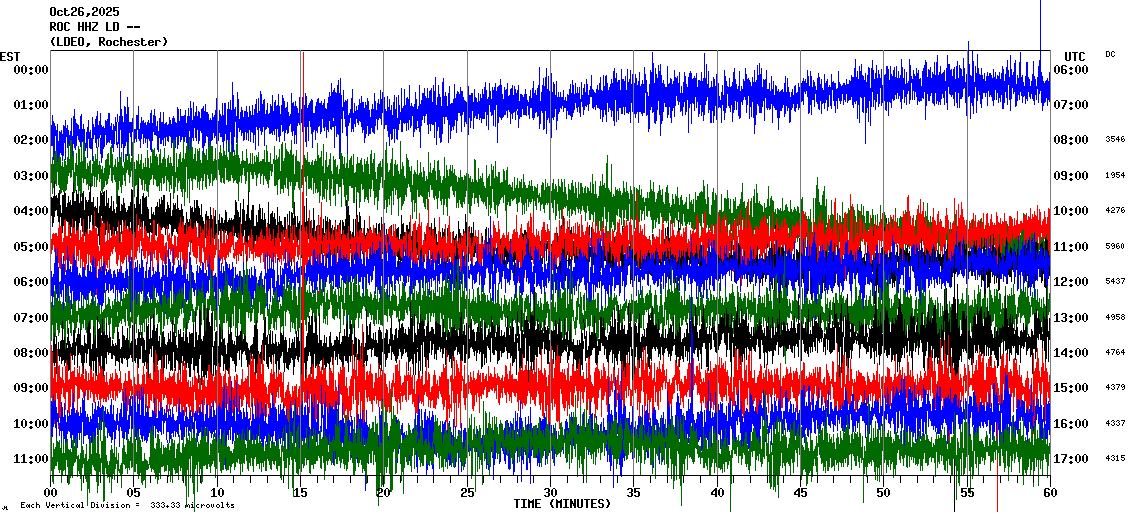Click the 30 minute tick label
Screen dimensions: 1130x519
(x=550, y=493)
